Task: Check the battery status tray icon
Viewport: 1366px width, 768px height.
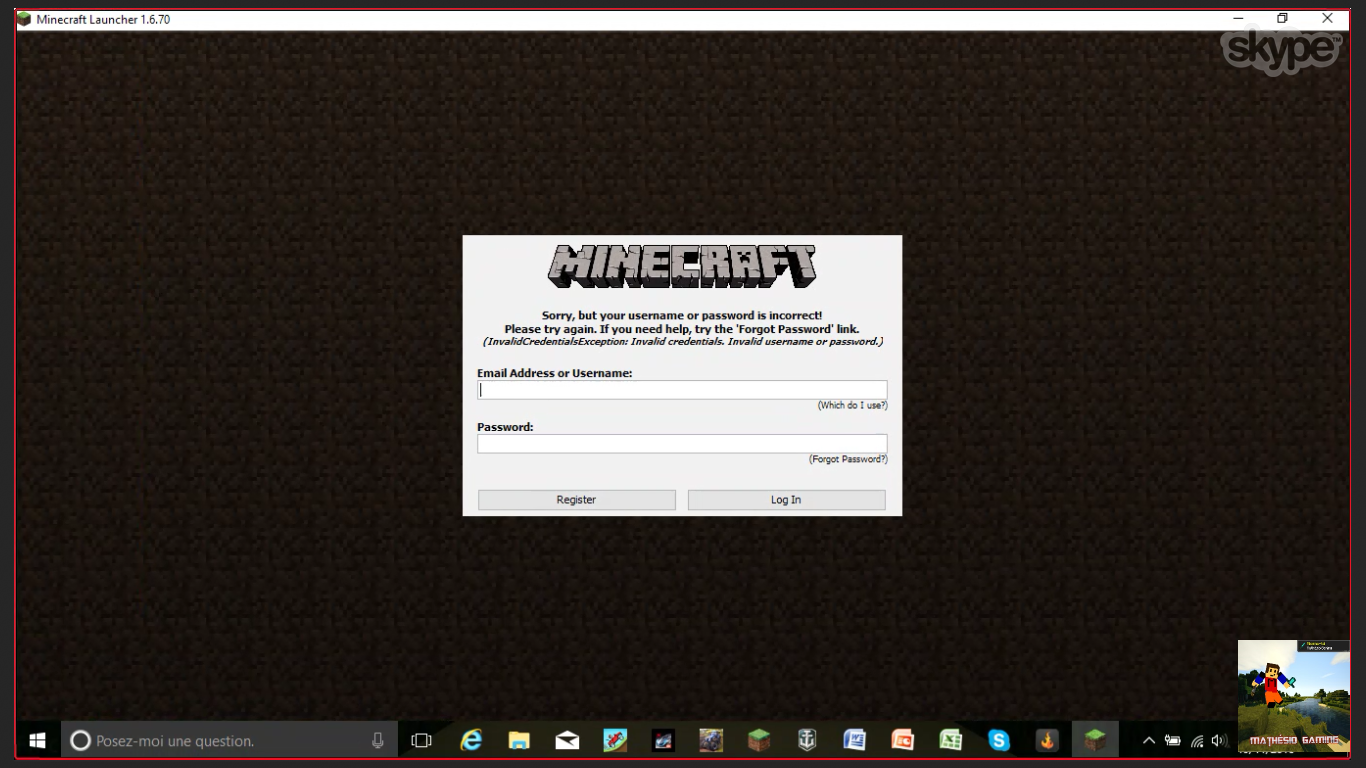Action: tap(1173, 740)
